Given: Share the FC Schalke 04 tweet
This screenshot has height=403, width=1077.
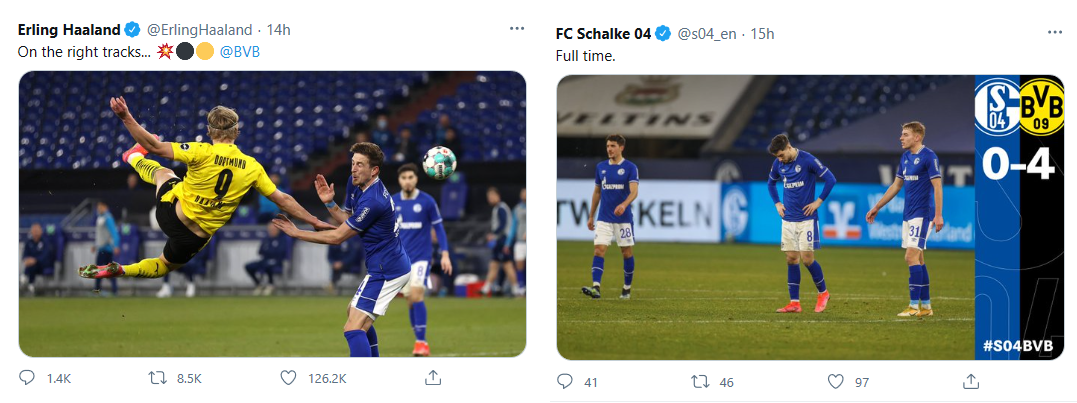Looking at the screenshot, I should 970,381.
